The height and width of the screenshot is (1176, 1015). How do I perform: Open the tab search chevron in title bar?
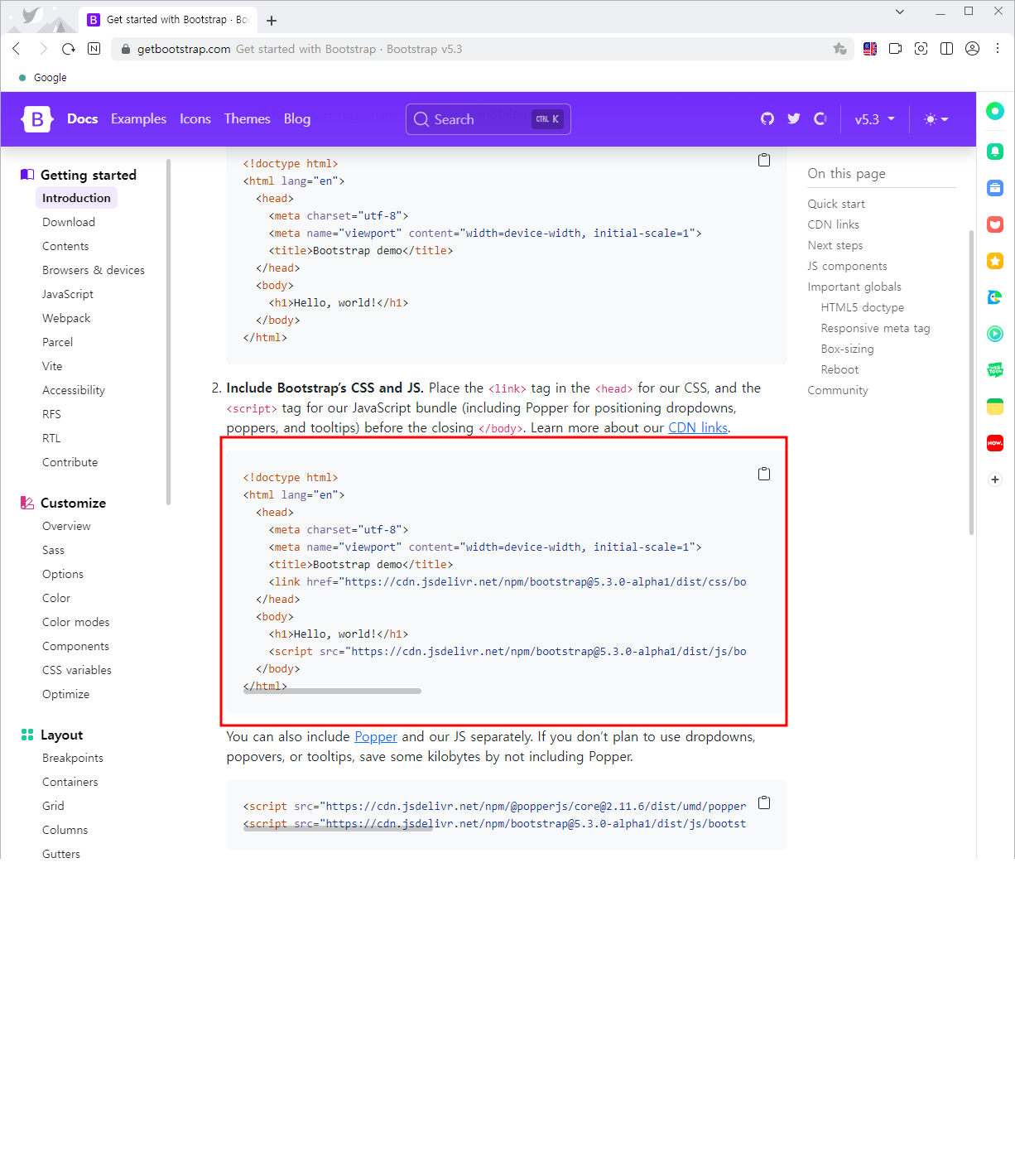point(900,12)
